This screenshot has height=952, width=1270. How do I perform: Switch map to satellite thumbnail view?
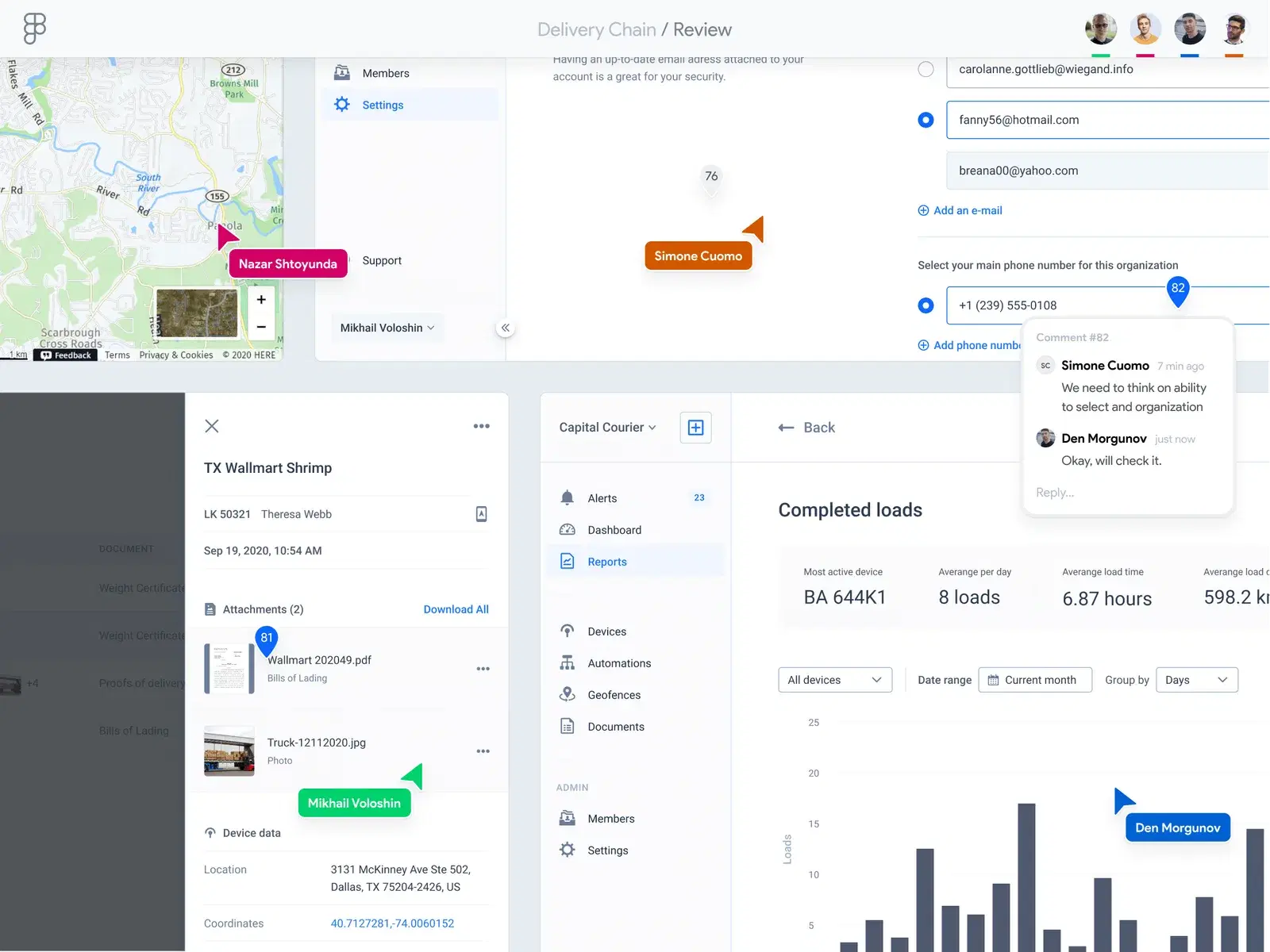197,313
